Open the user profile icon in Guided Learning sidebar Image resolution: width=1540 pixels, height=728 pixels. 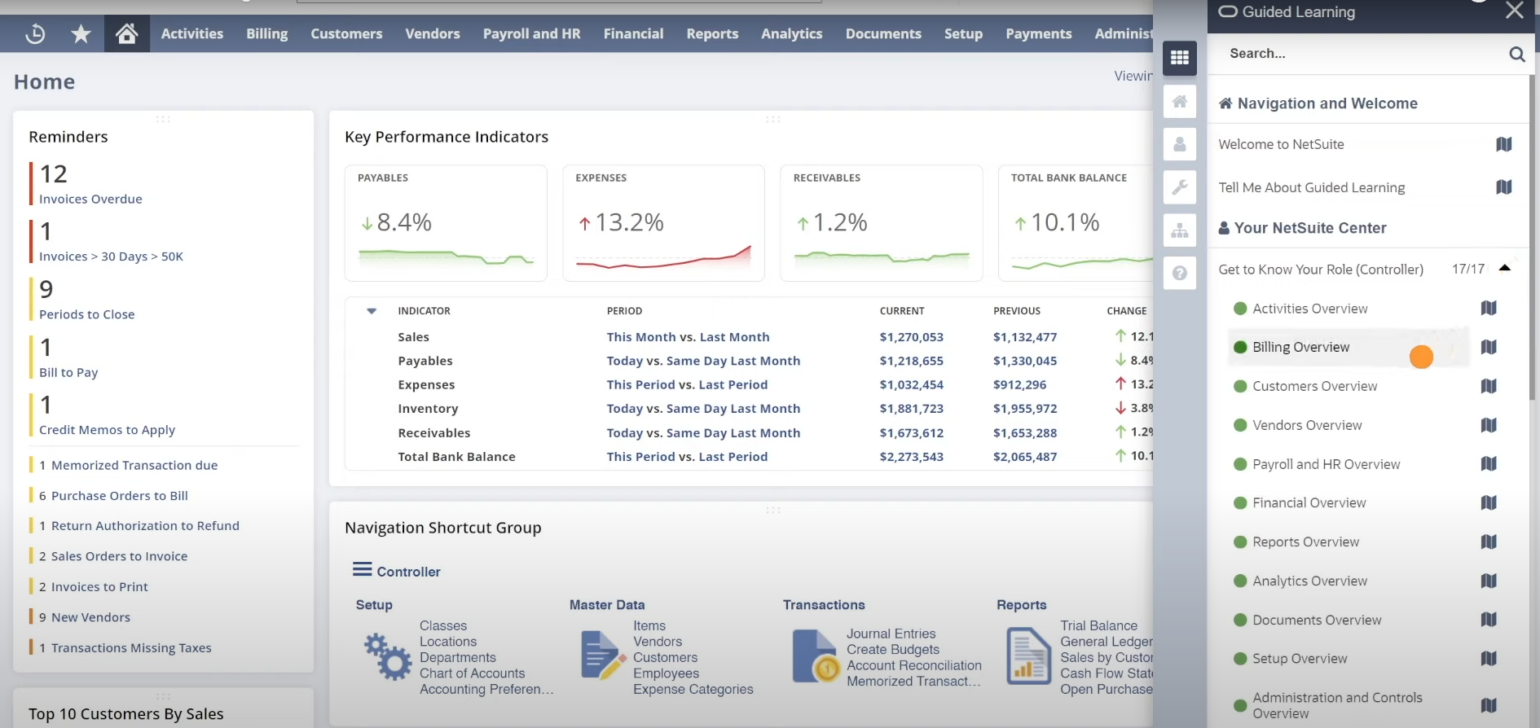1180,144
